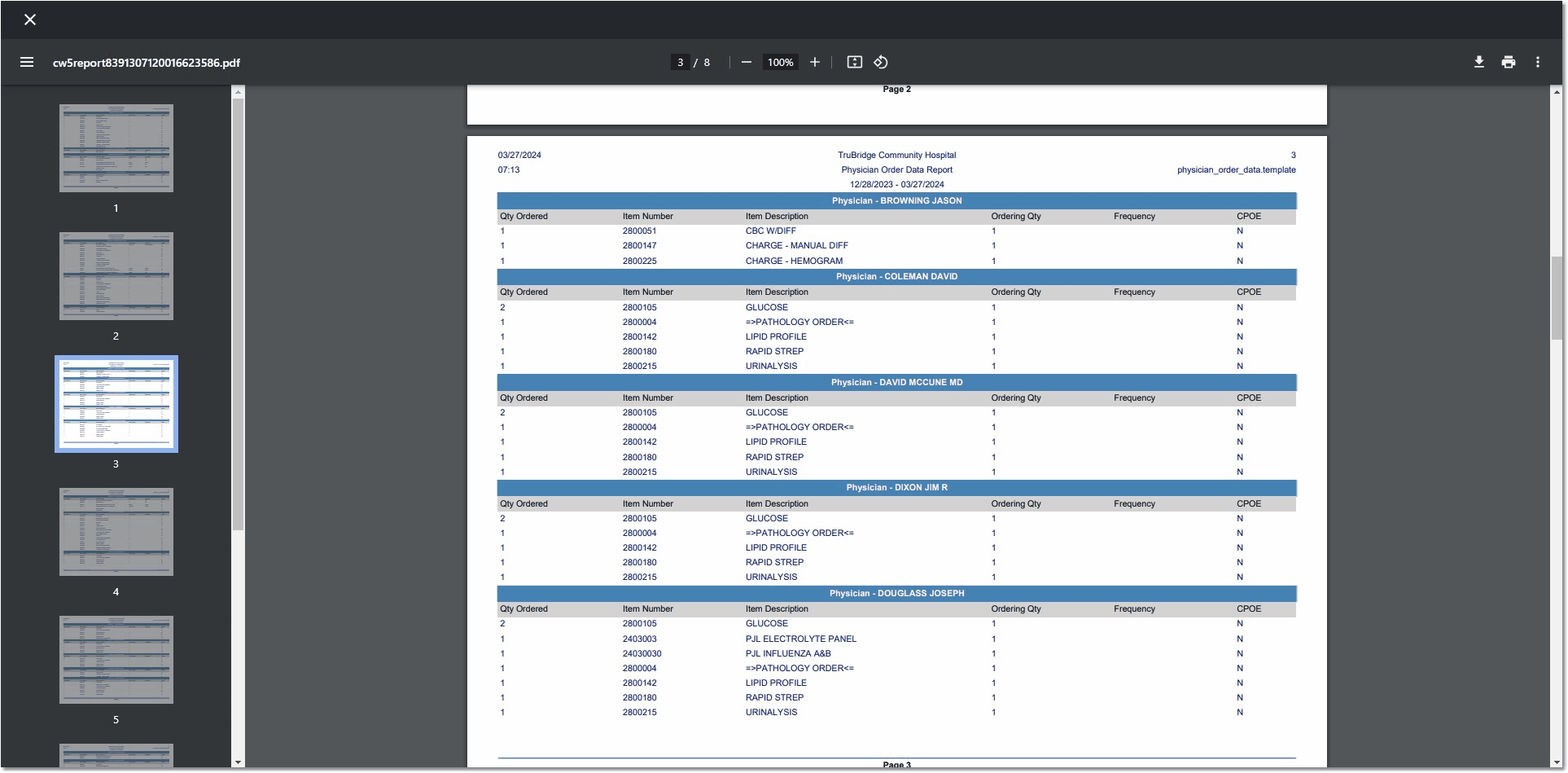
Task: Select file name cw5report8391307120016623586.pdf
Action: coord(147,63)
